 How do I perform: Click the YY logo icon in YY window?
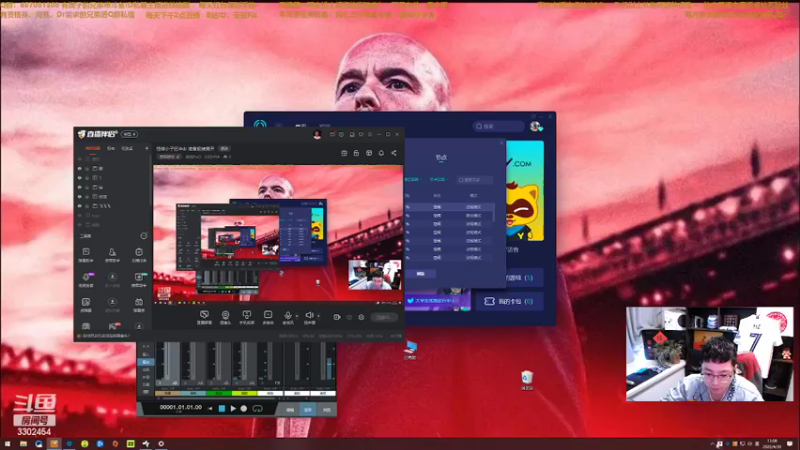tap(260, 124)
